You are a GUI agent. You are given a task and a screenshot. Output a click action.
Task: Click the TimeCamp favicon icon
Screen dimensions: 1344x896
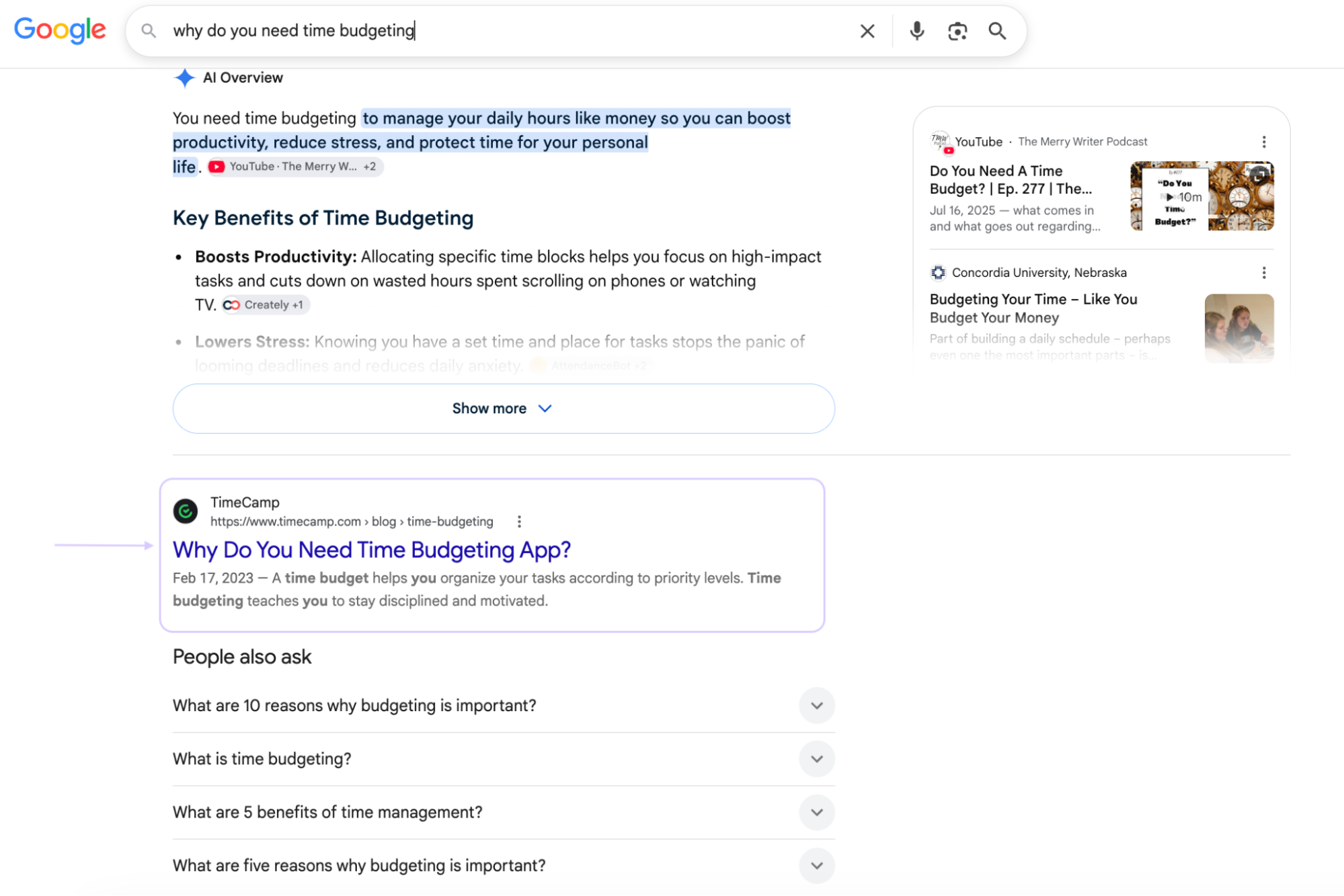[186, 512]
